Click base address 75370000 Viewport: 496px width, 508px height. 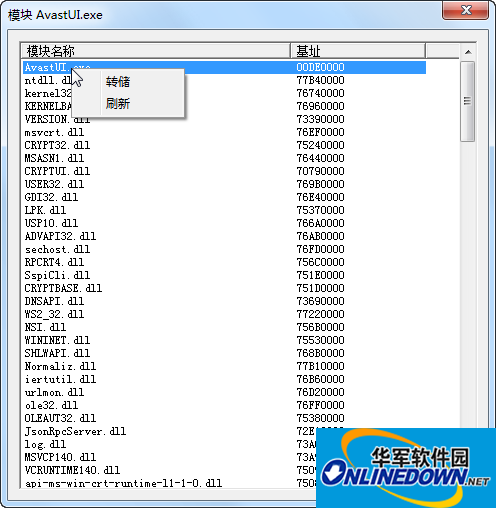pos(320,210)
